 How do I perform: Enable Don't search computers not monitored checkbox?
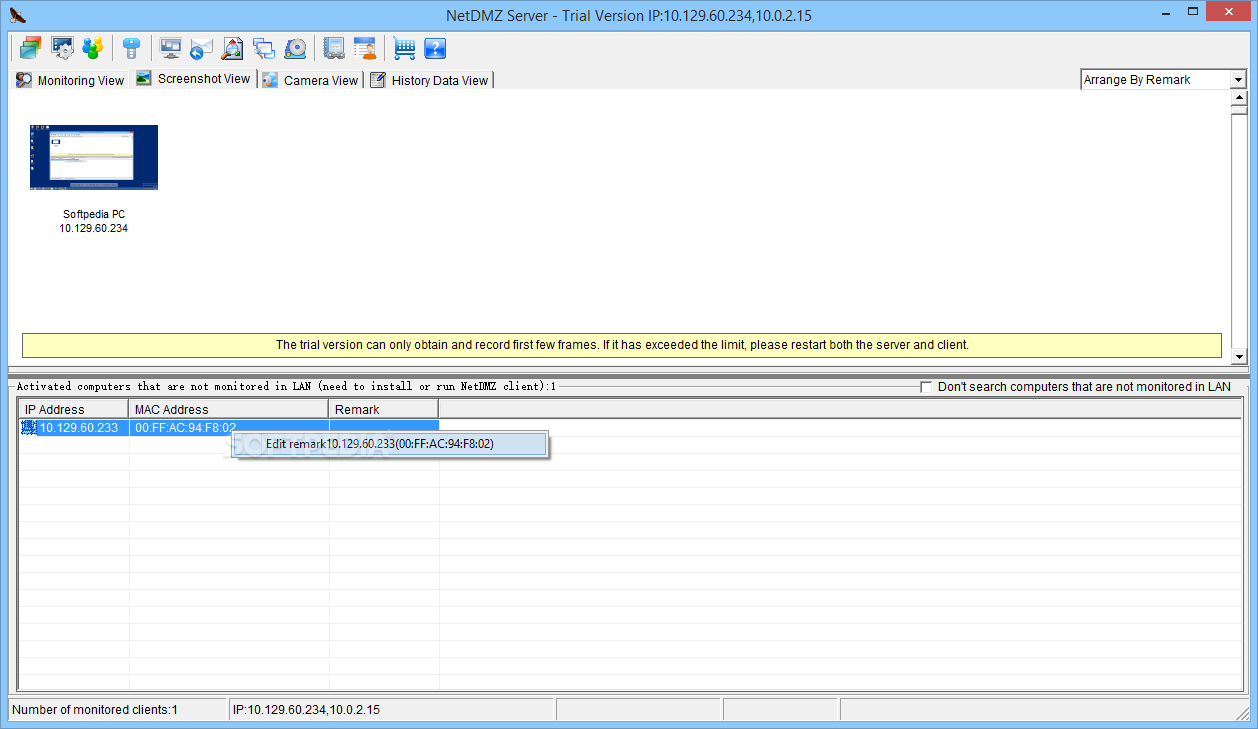[926, 387]
